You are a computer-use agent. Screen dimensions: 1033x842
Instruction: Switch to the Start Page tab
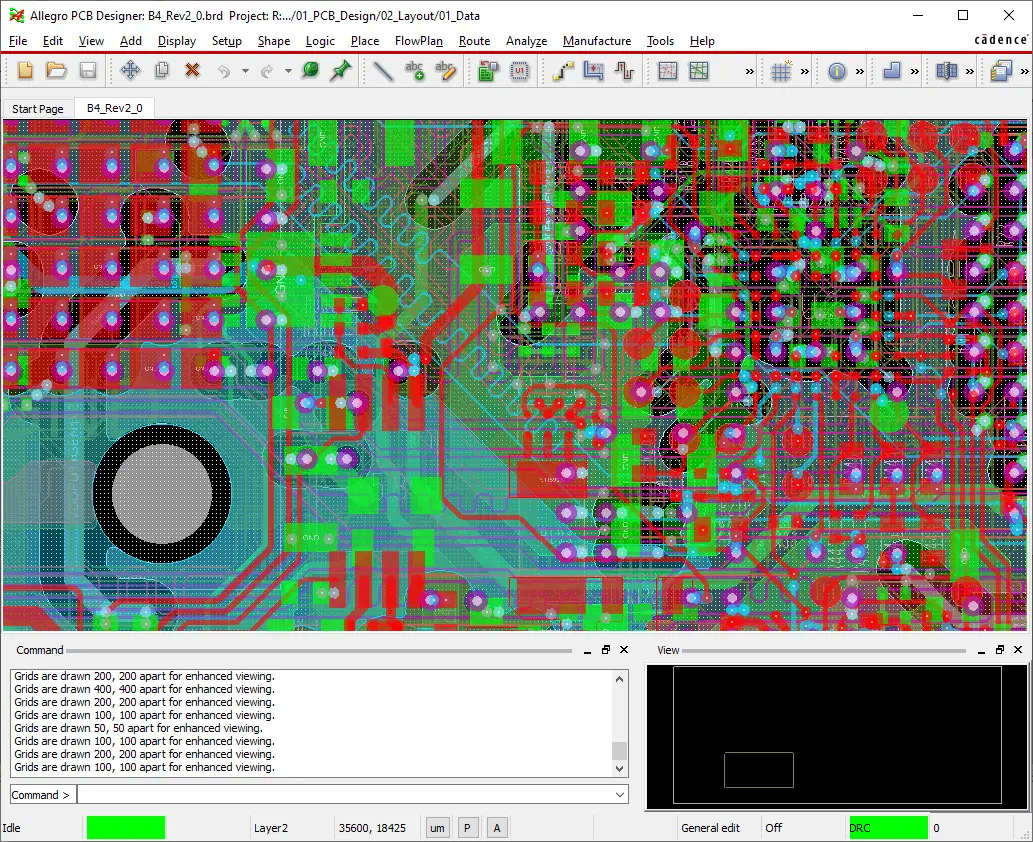click(38, 109)
